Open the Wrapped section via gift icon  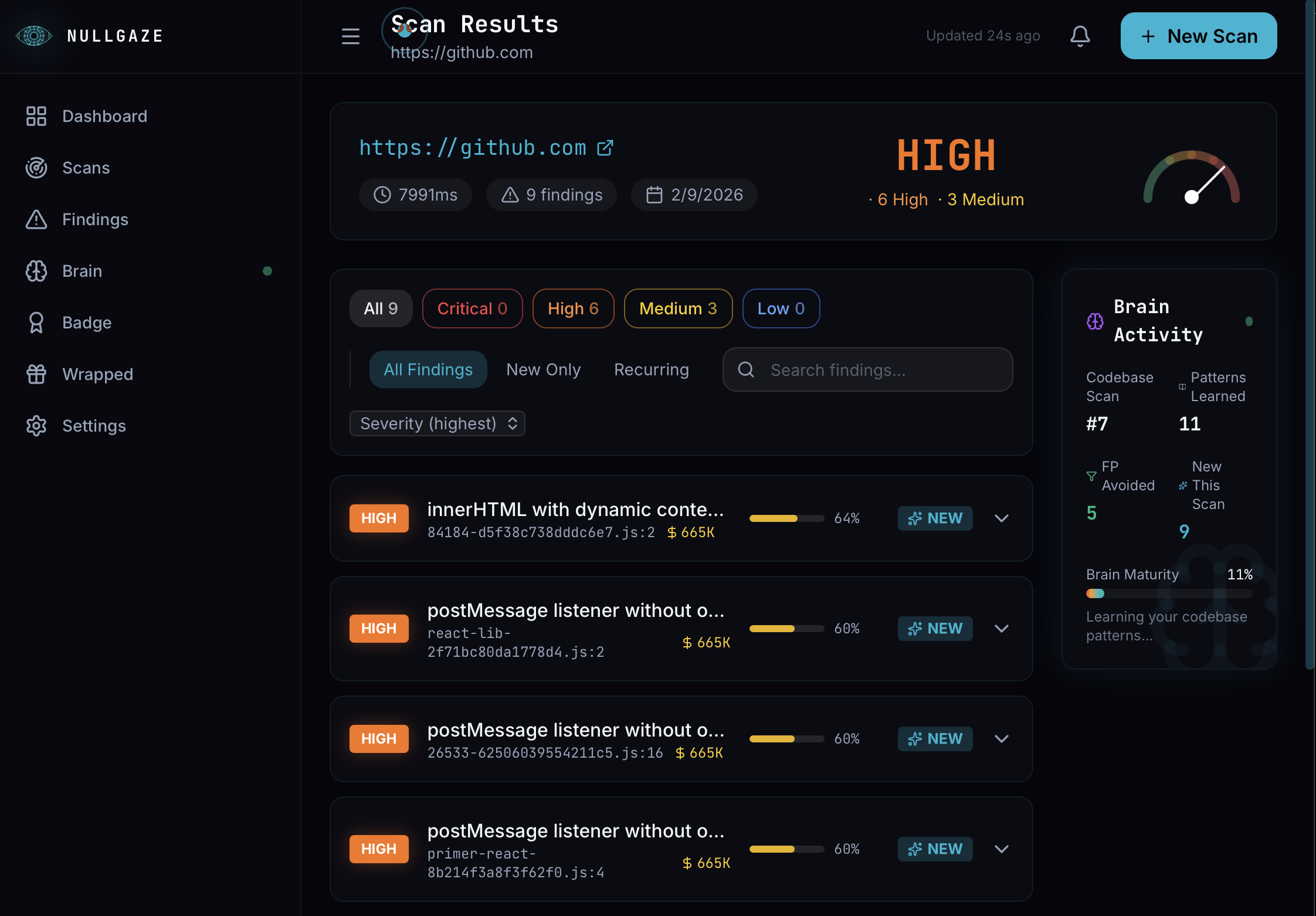click(36, 374)
